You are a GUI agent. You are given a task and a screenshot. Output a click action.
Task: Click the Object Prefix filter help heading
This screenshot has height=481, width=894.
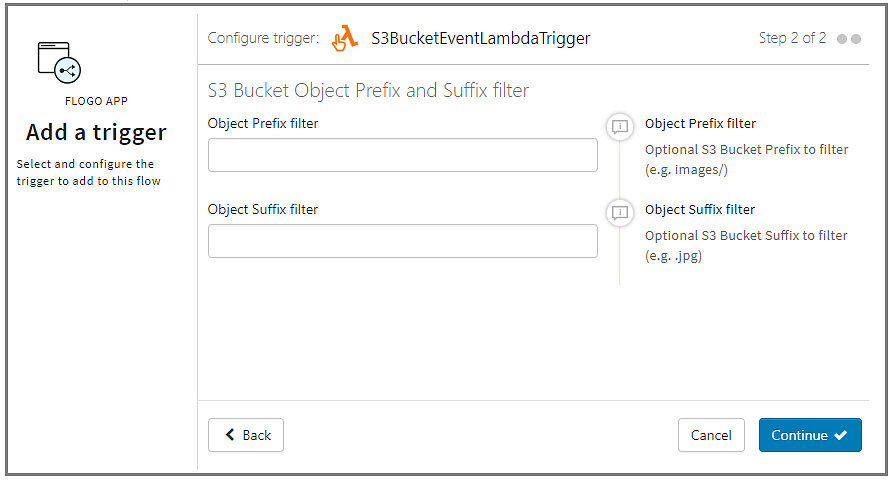tap(700, 124)
